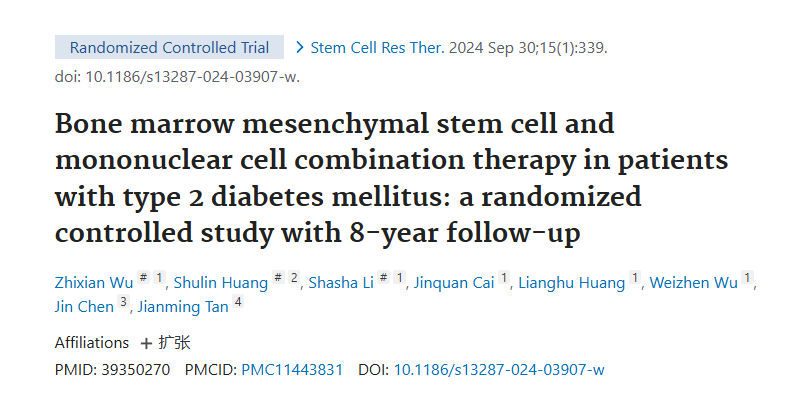Expand the Affiliations section plus icon
Screen dimensions: 811x400
point(146,342)
